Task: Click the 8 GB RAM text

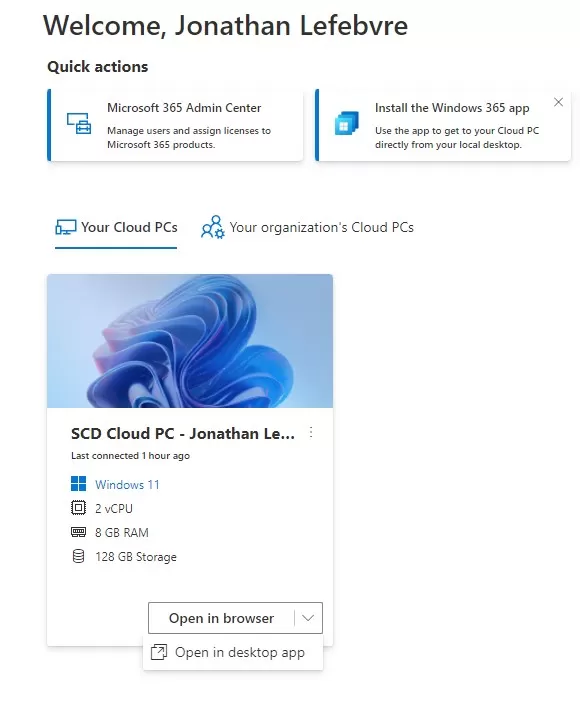Action: pyautogui.click(x=122, y=533)
